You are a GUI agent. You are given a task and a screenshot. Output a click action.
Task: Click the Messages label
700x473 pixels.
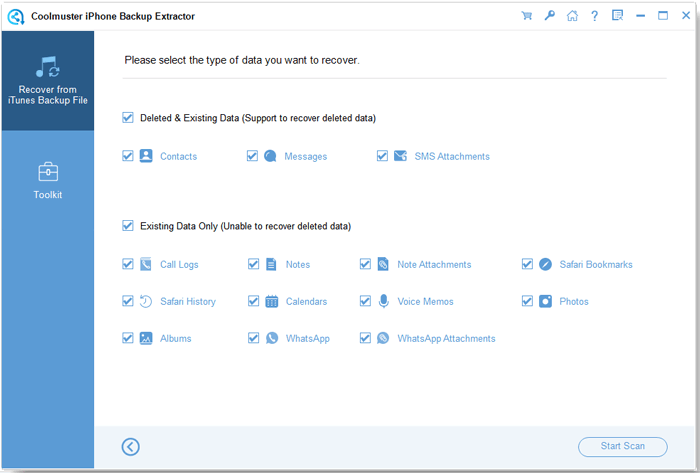pyautogui.click(x=306, y=156)
